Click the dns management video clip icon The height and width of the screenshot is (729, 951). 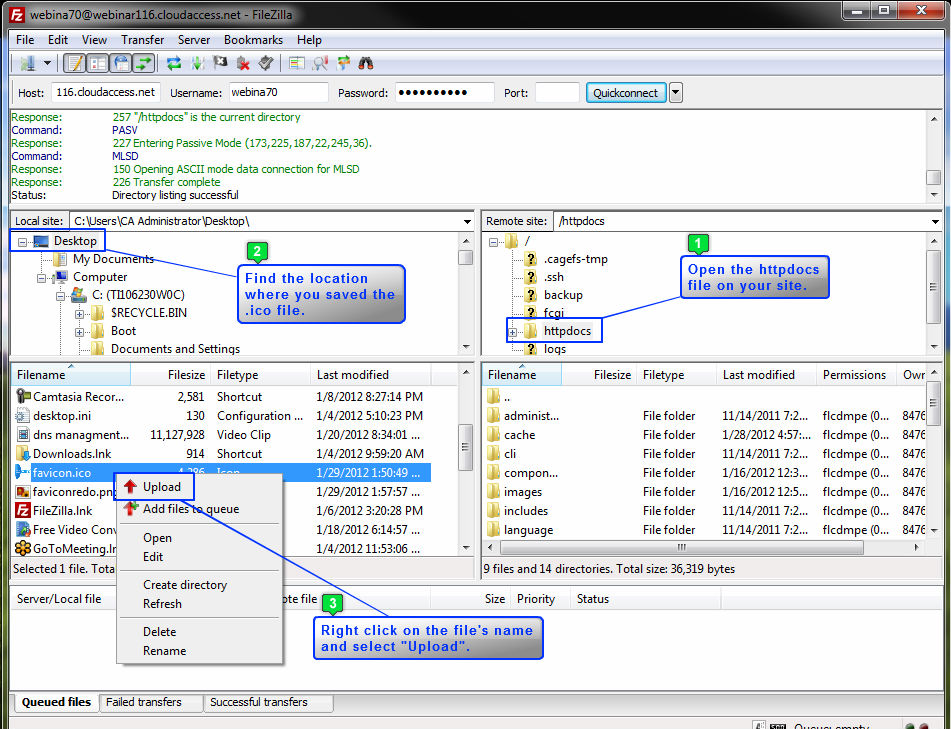click(x=23, y=435)
